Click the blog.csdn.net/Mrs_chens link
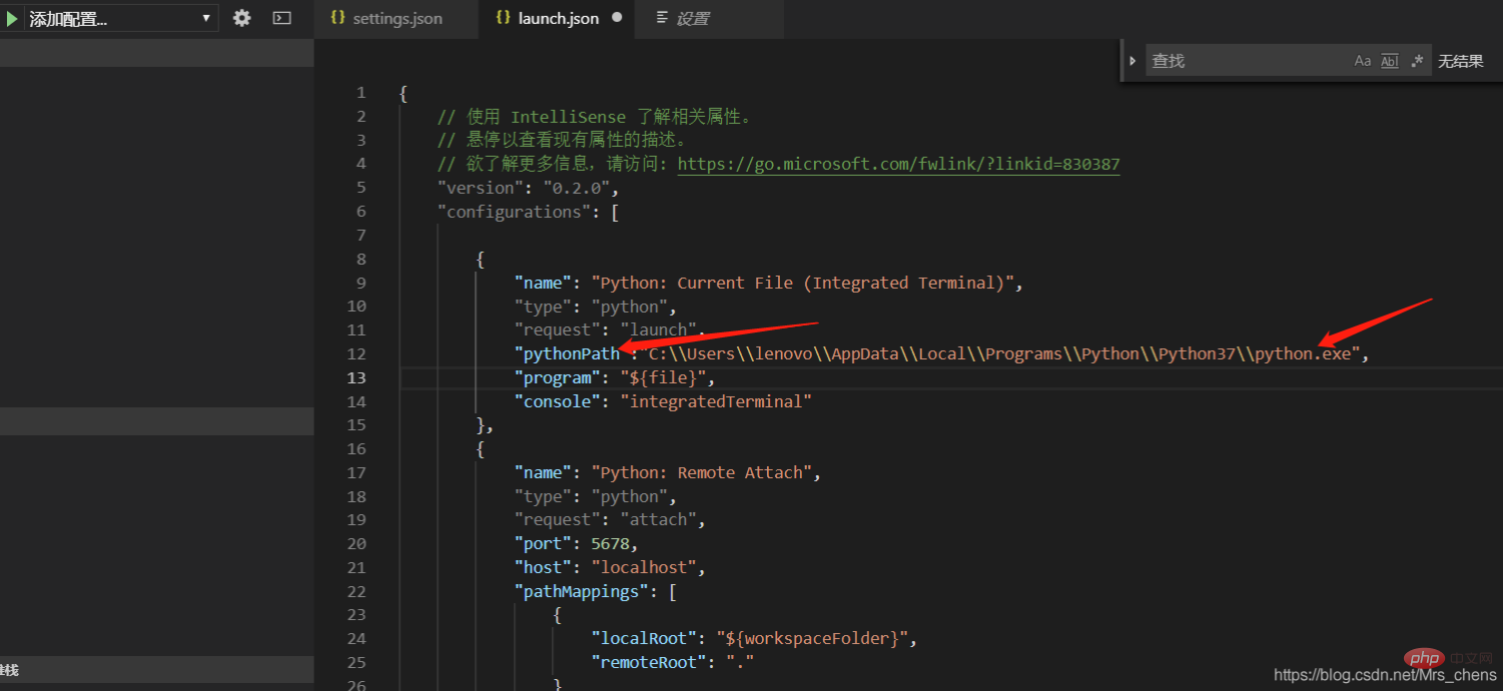The image size is (1503, 691). click(x=1385, y=675)
